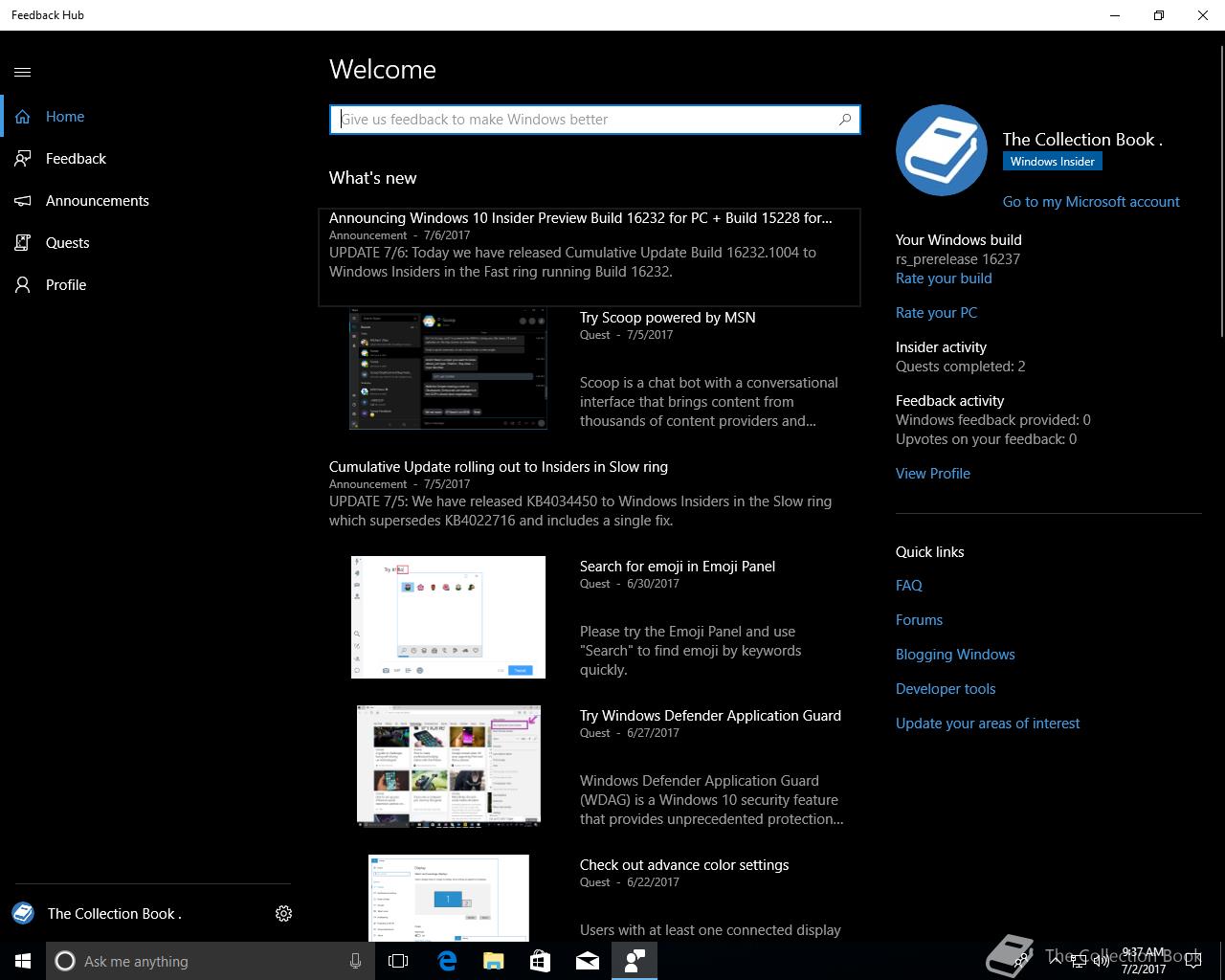Launch Microsoft Edge from taskbar

[x=447, y=961]
